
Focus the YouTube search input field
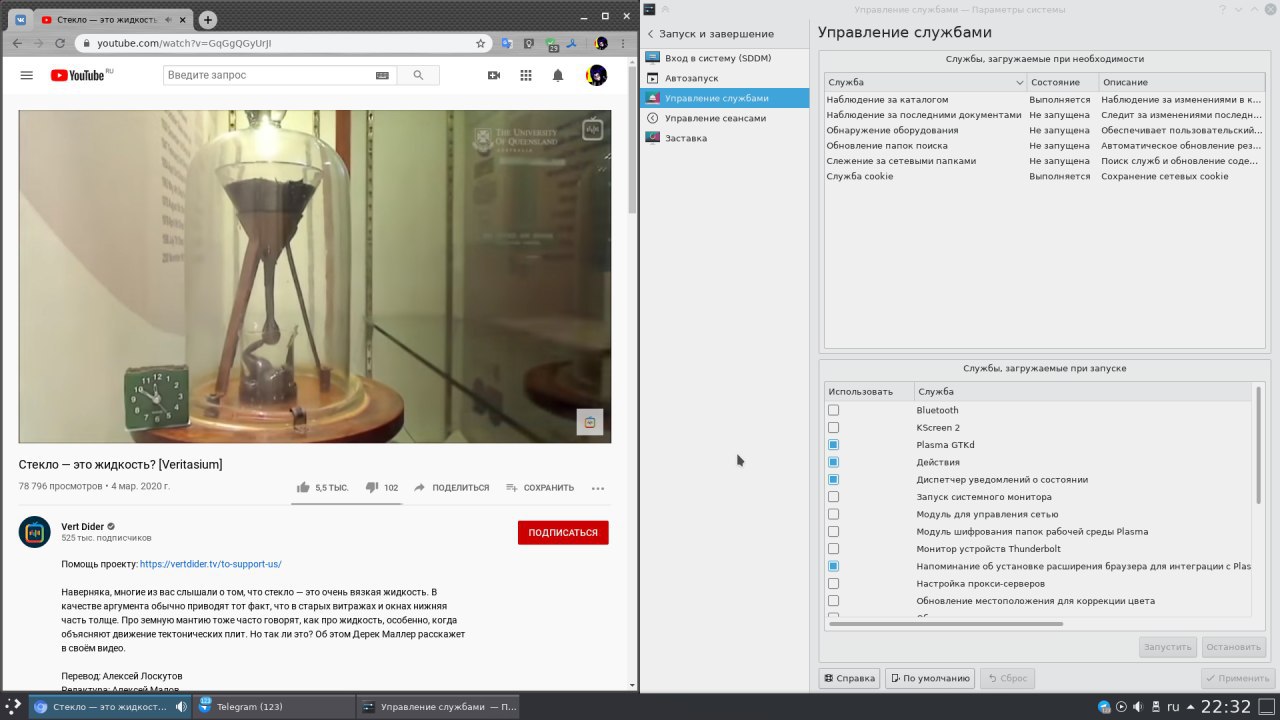click(268, 75)
